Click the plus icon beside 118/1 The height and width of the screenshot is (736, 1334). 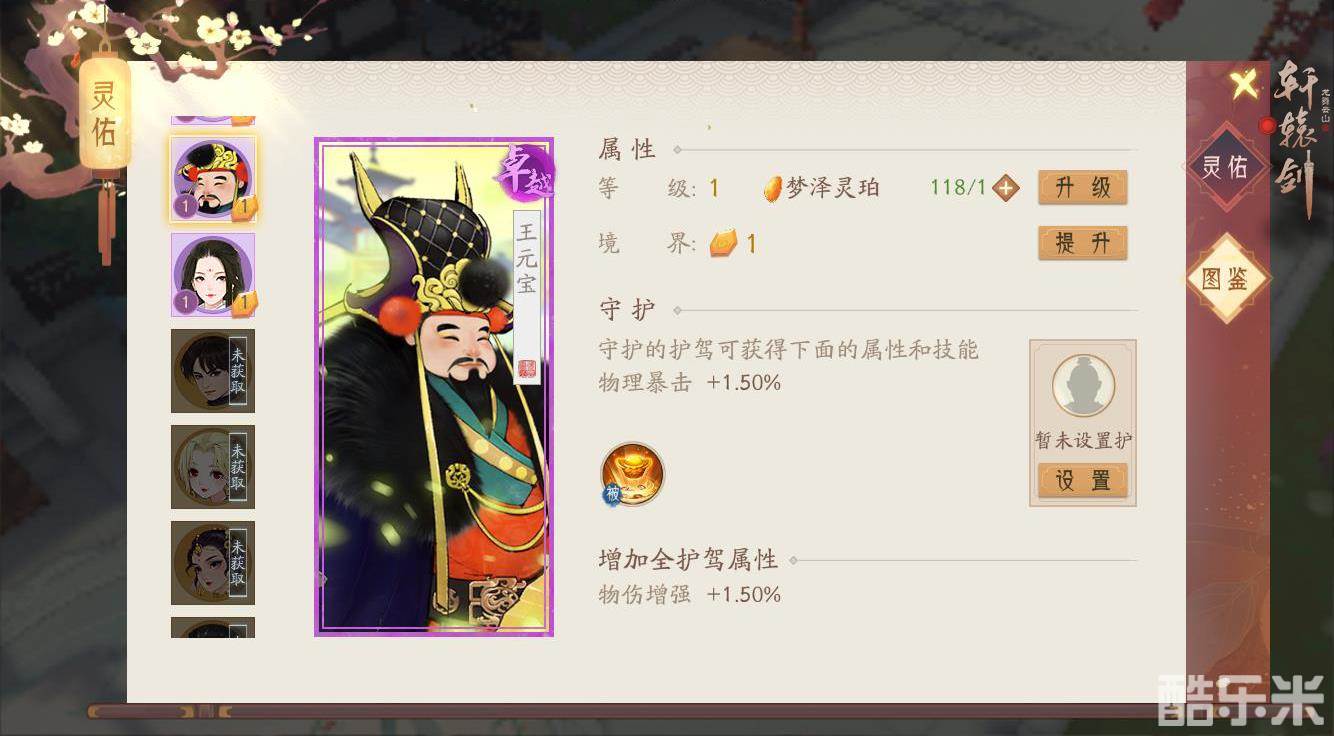pyautogui.click(x=1006, y=188)
